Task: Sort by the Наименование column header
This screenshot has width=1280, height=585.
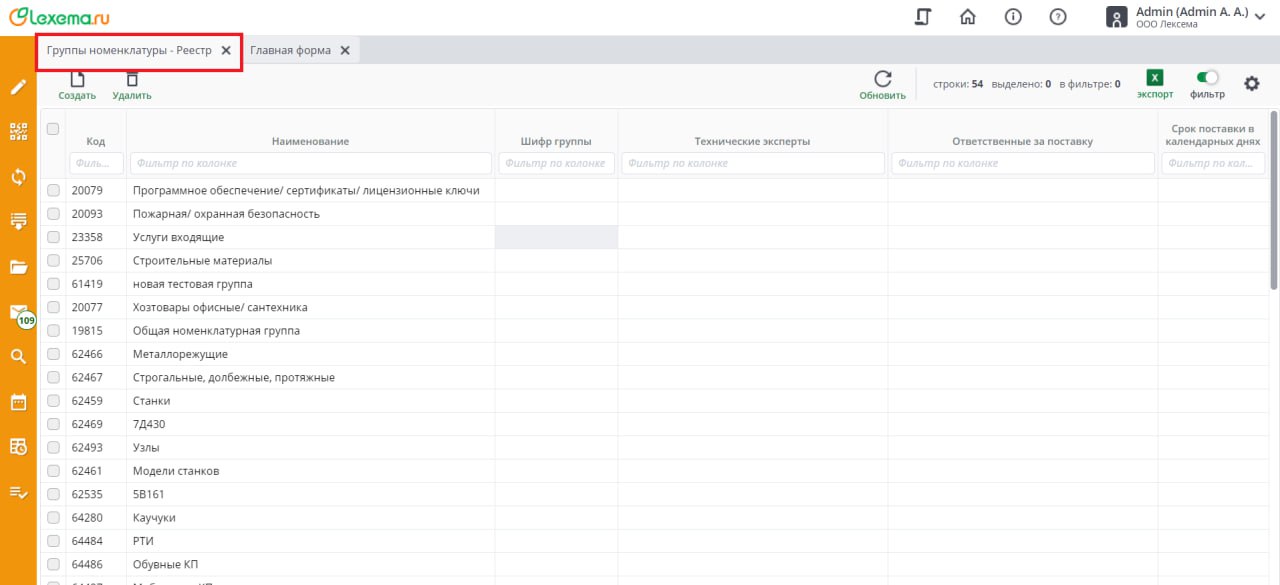Action: click(310, 142)
